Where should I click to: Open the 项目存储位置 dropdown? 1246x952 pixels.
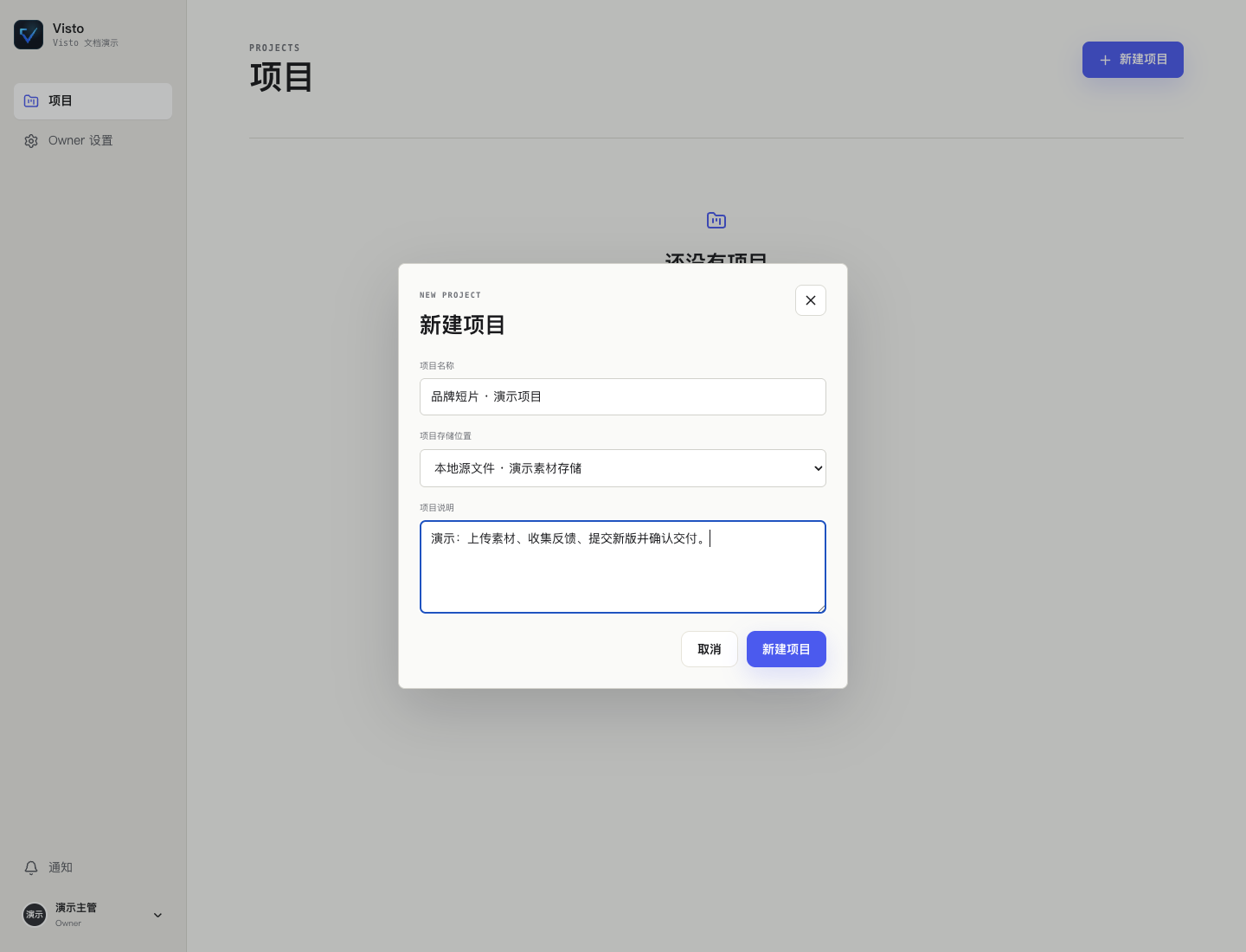pos(623,468)
